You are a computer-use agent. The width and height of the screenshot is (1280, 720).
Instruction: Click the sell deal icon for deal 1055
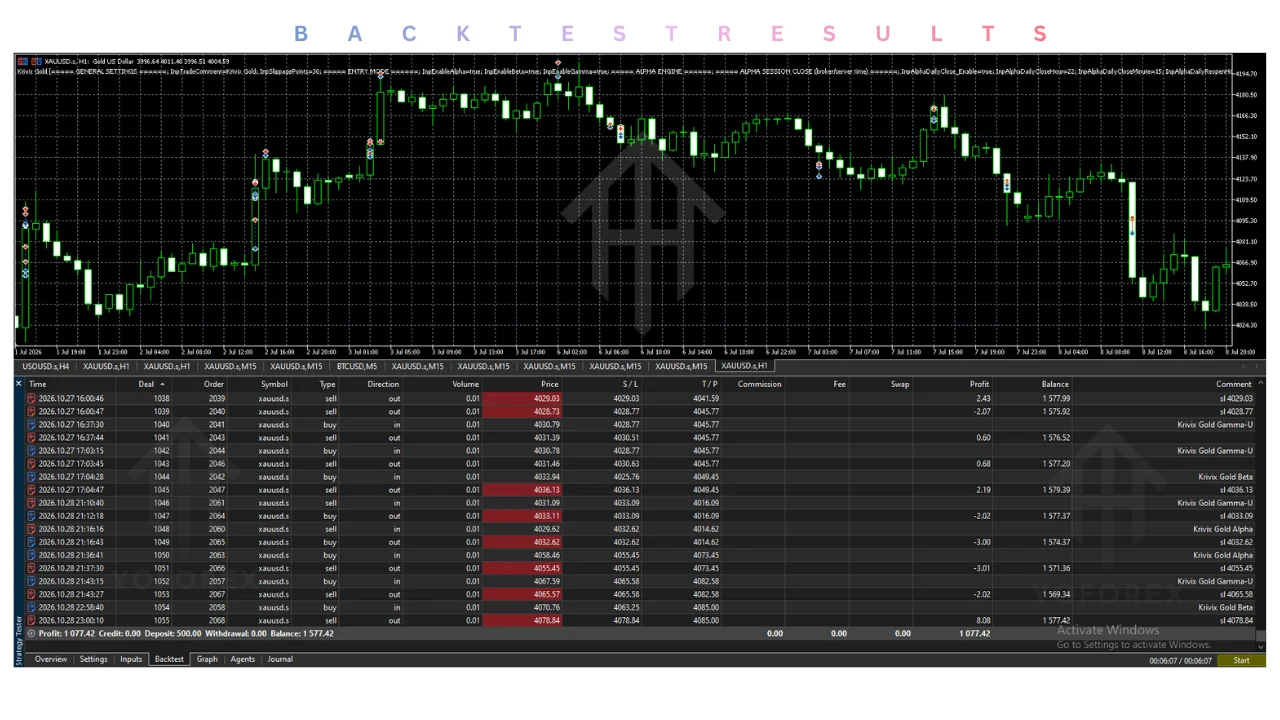pyautogui.click(x=31, y=620)
